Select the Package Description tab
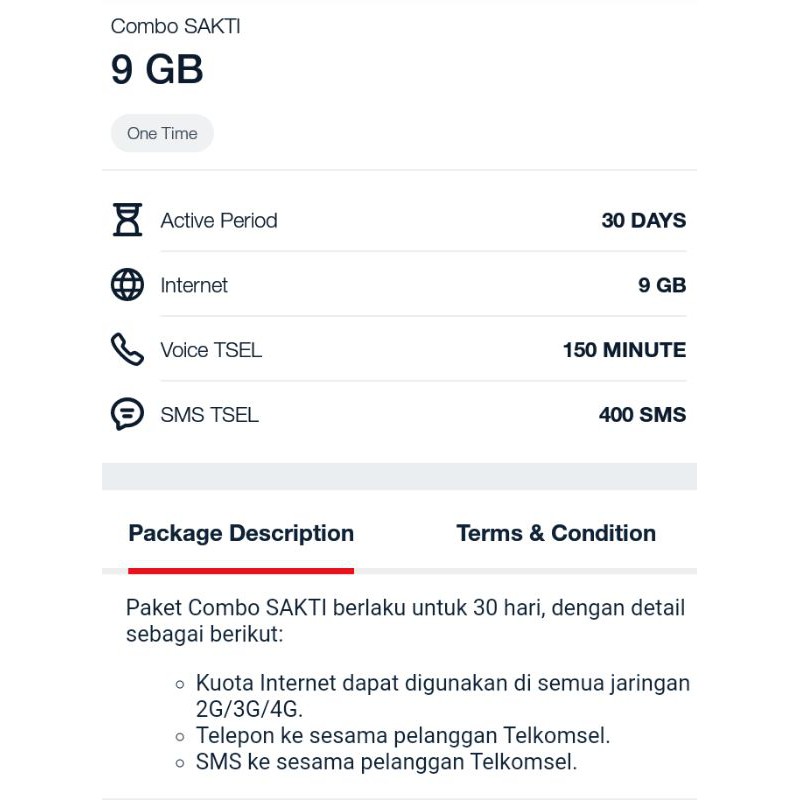 coord(241,533)
